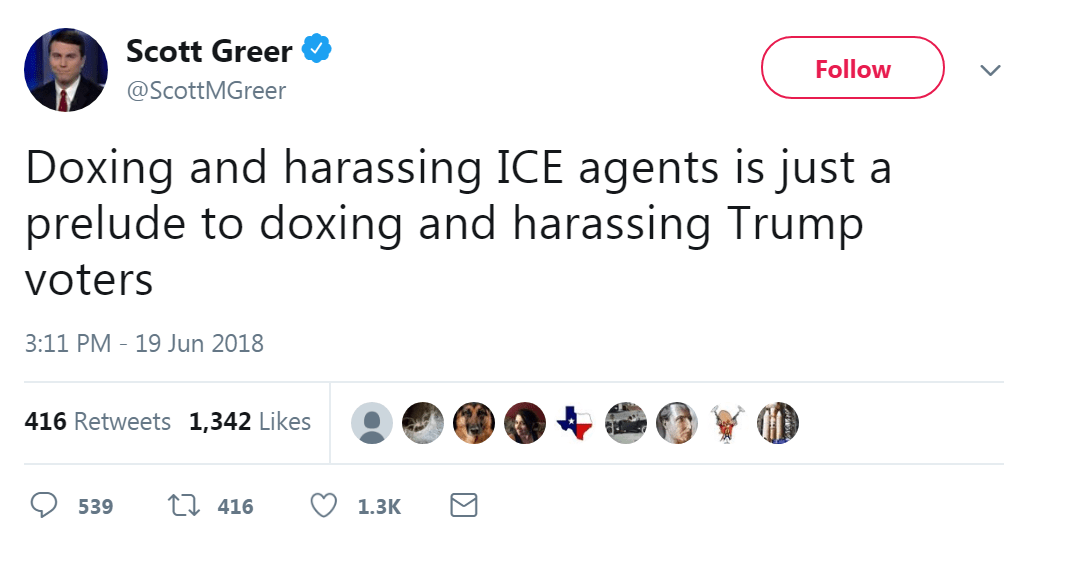1067x562 pixels.
Task: View the 416 Retweets list
Action: [97, 422]
